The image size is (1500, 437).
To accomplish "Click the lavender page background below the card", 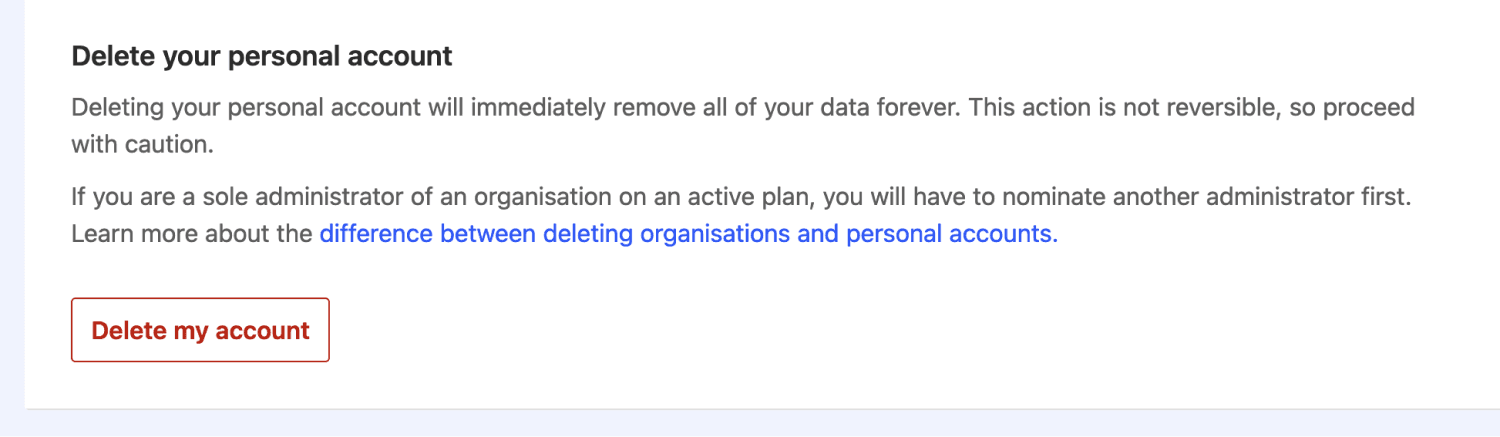I will click(x=750, y=424).
